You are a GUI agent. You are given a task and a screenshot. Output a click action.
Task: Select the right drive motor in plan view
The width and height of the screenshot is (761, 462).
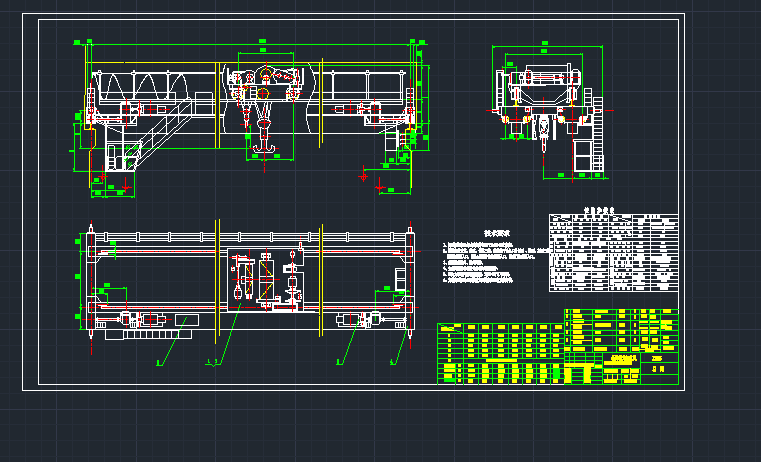355,320
